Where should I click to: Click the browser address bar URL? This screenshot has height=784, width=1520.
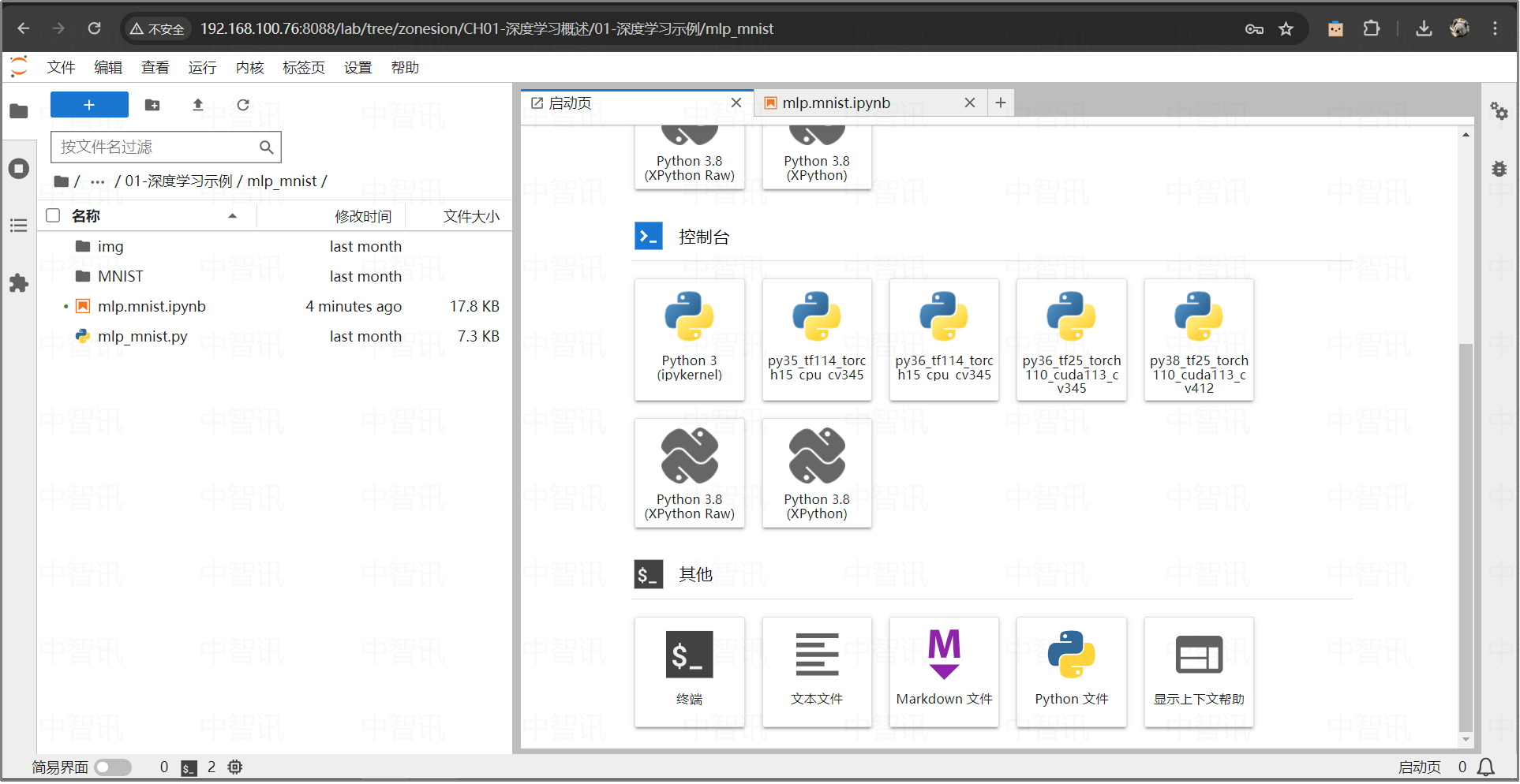pyautogui.click(x=486, y=29)
